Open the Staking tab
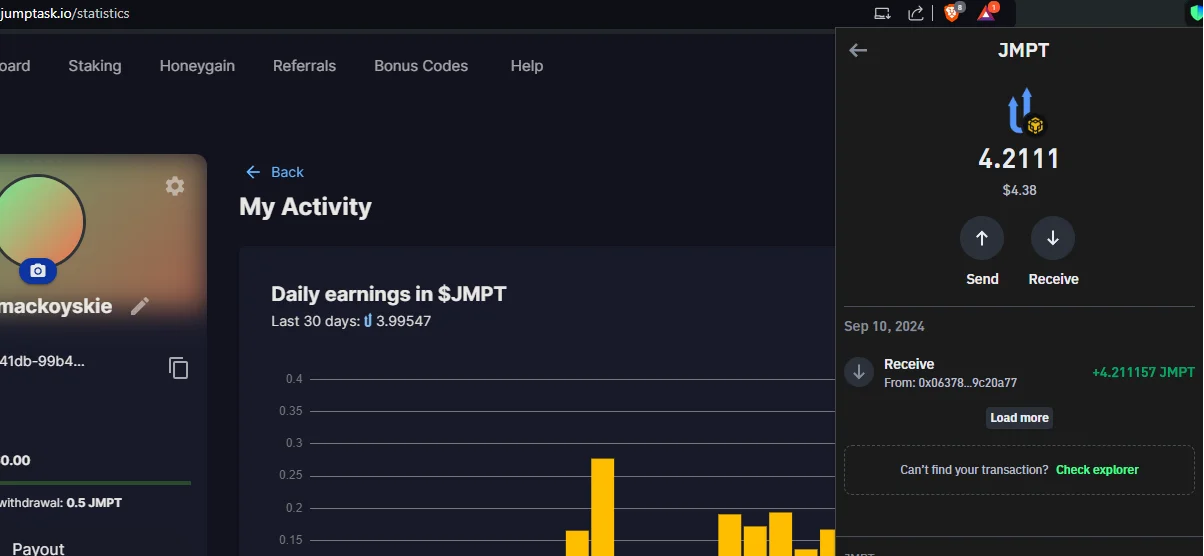Viewport: 1204px width, 556px height. 95,66
